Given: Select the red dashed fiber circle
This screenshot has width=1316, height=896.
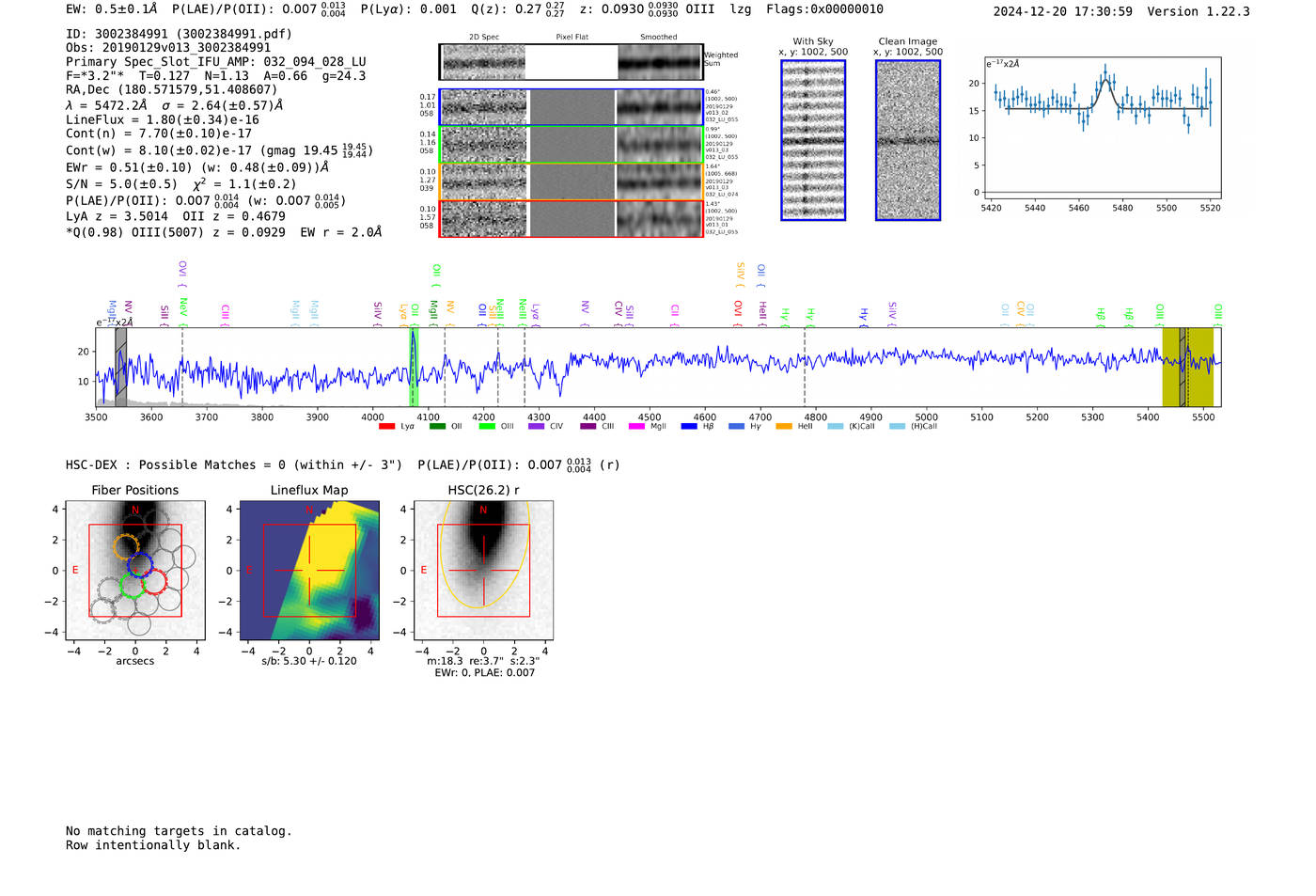Looking at the screenshot, I should pyautogui.click(x=154, y=581).
